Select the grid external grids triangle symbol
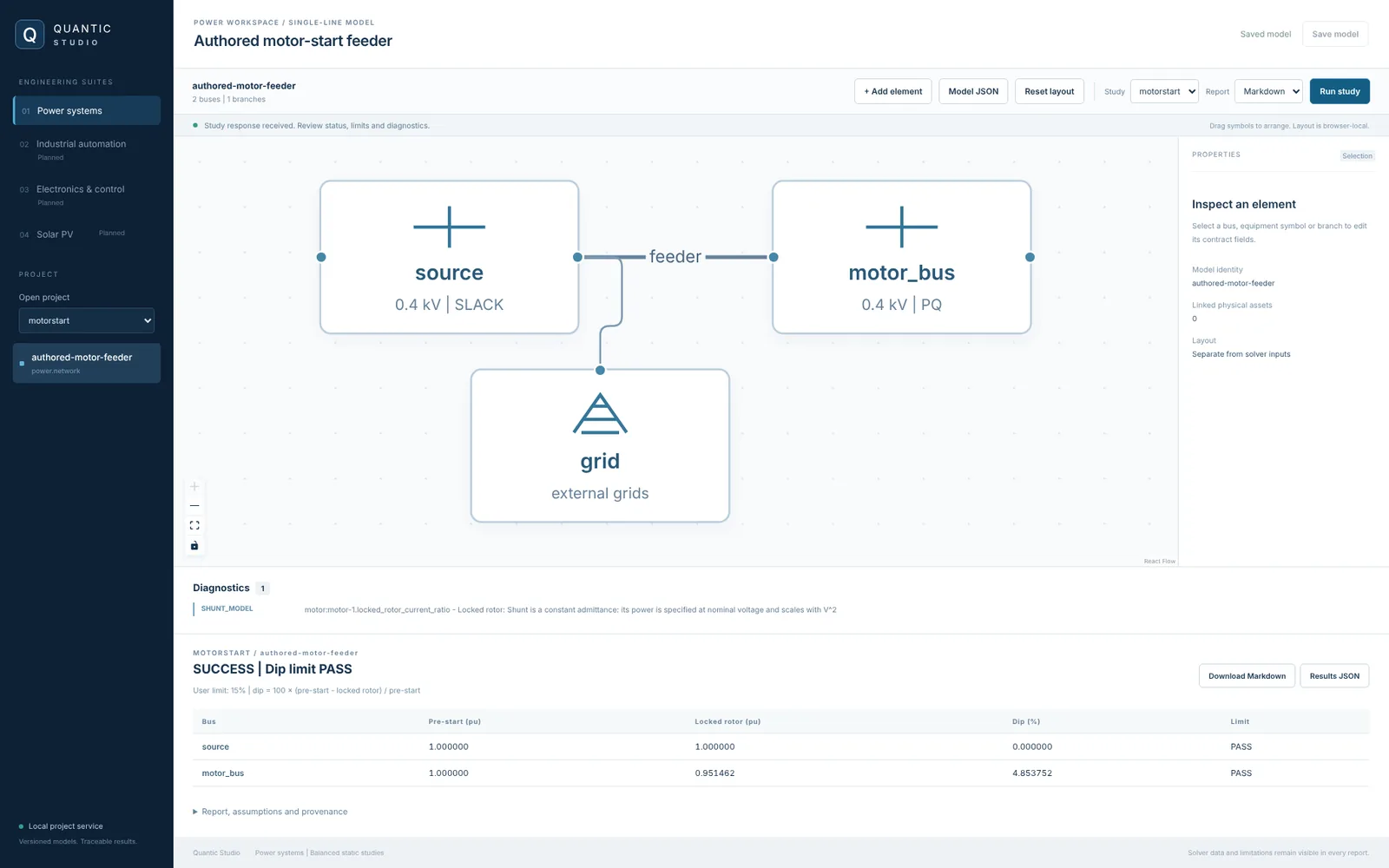The image size is (1389, 868). (x=600, y=413)
